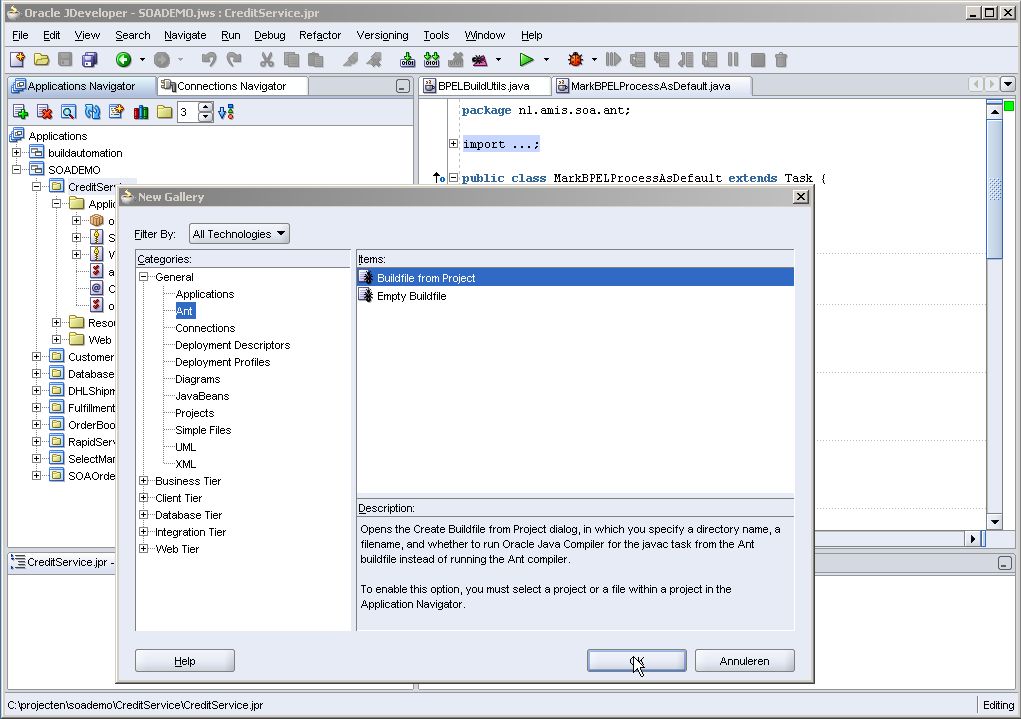This screenshot has height=719, width=1021.
Task: Click the Open folder toolbar icon
Action: pos(41,60)
